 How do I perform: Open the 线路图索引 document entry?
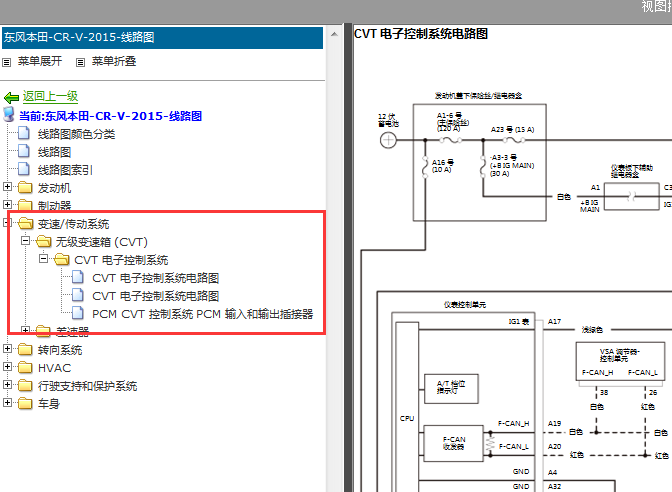coord(65,170)
